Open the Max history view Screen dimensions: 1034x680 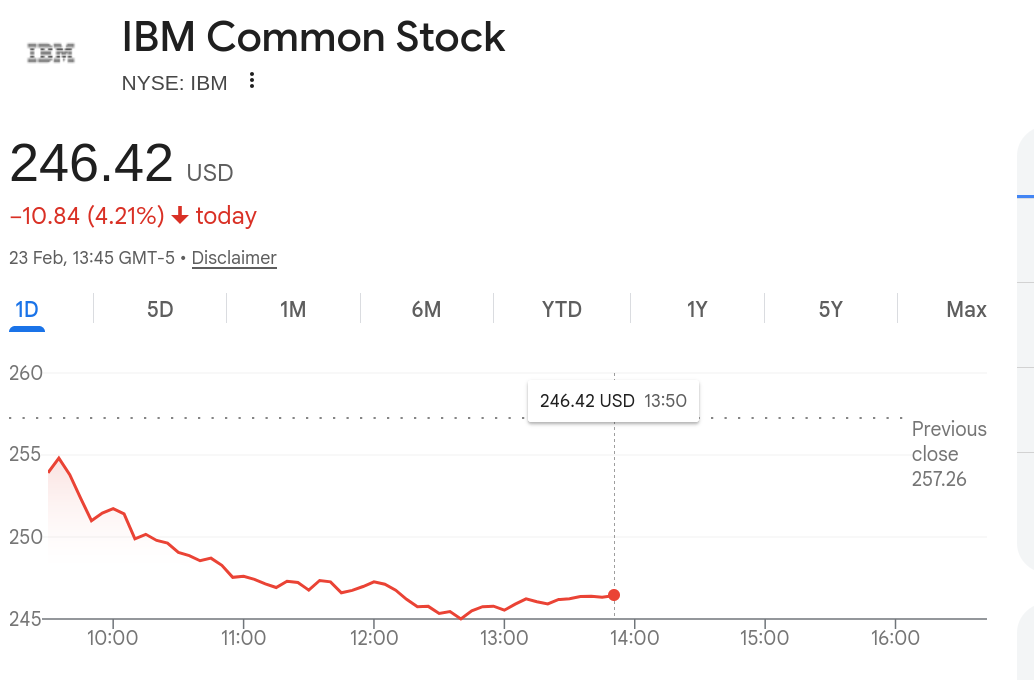pyautogui.click(x=966, y=310)
